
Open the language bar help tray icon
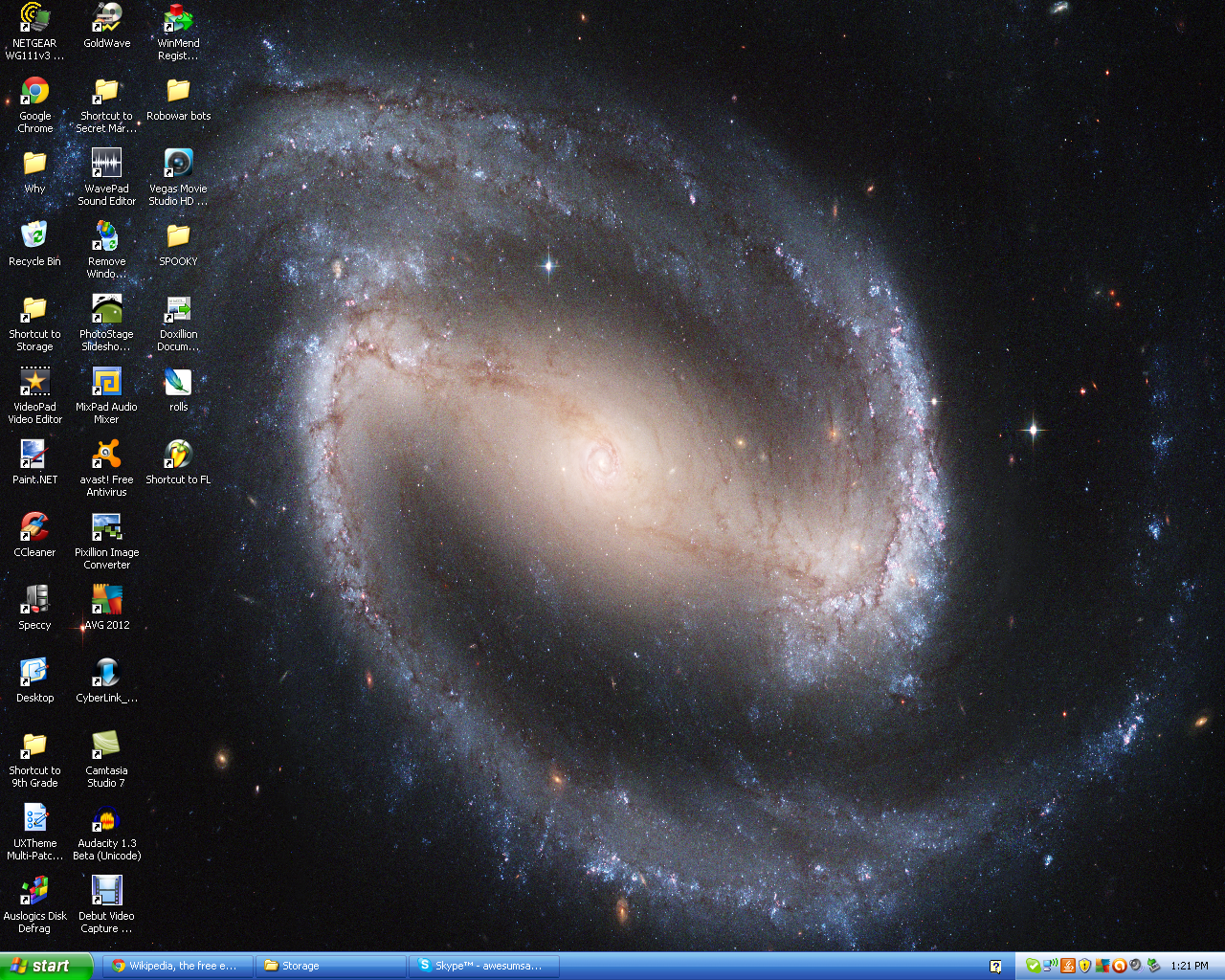995,967
